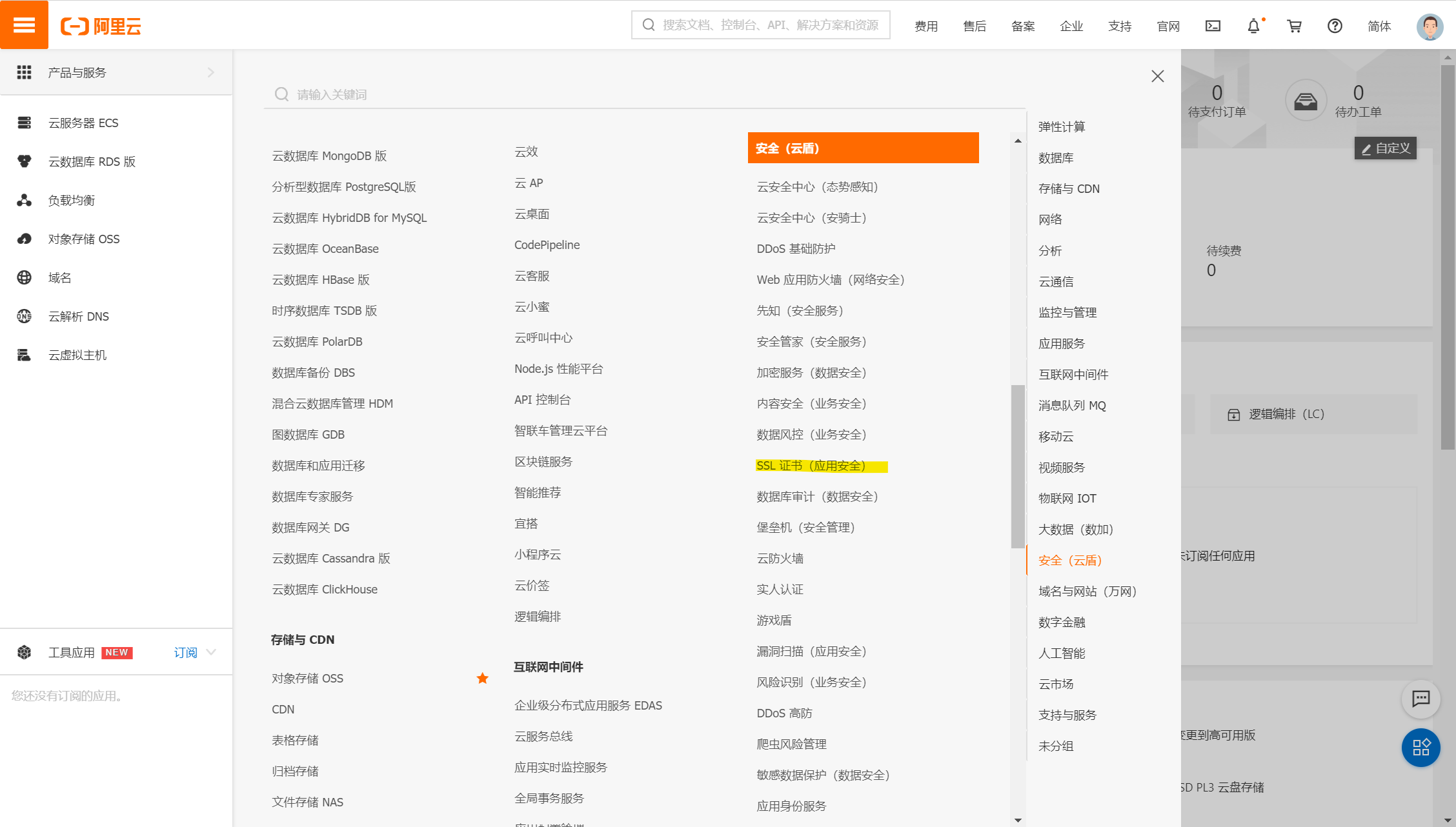Open Web 应用防火墙 (网络安全)

click(831, 279)
